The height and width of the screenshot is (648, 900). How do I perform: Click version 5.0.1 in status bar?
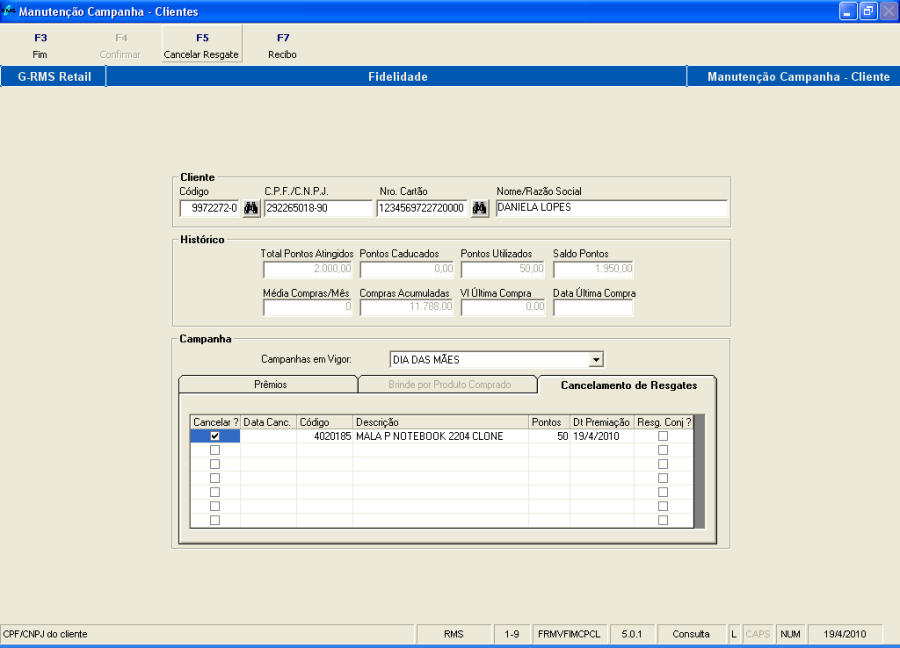[x=631, y=634]
